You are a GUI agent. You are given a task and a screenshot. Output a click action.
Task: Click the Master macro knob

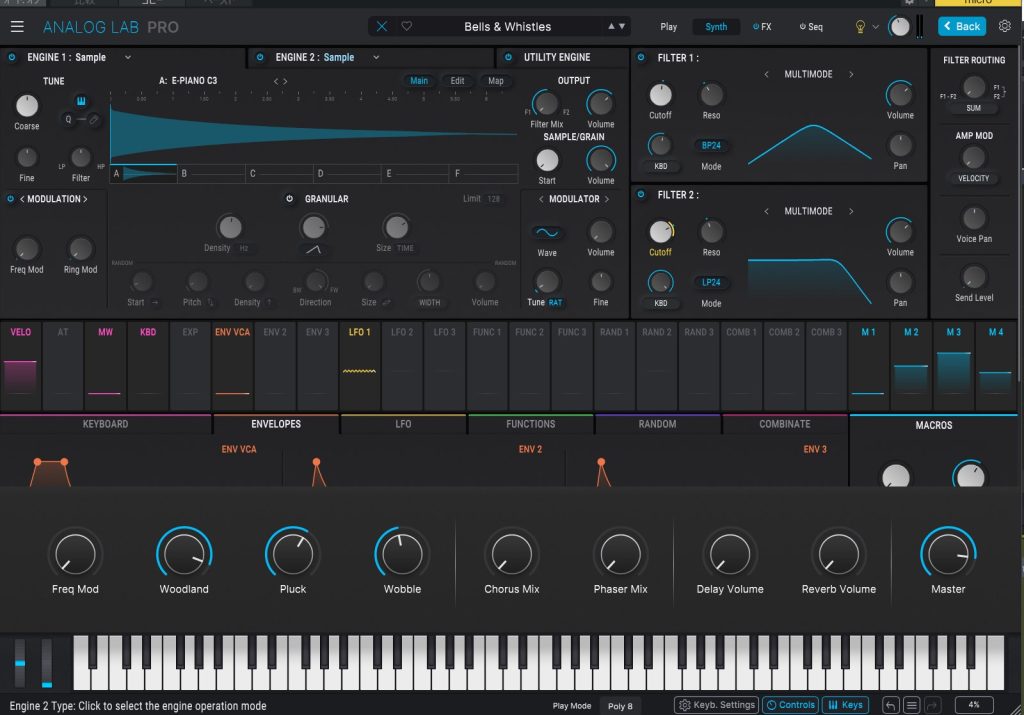947,553
